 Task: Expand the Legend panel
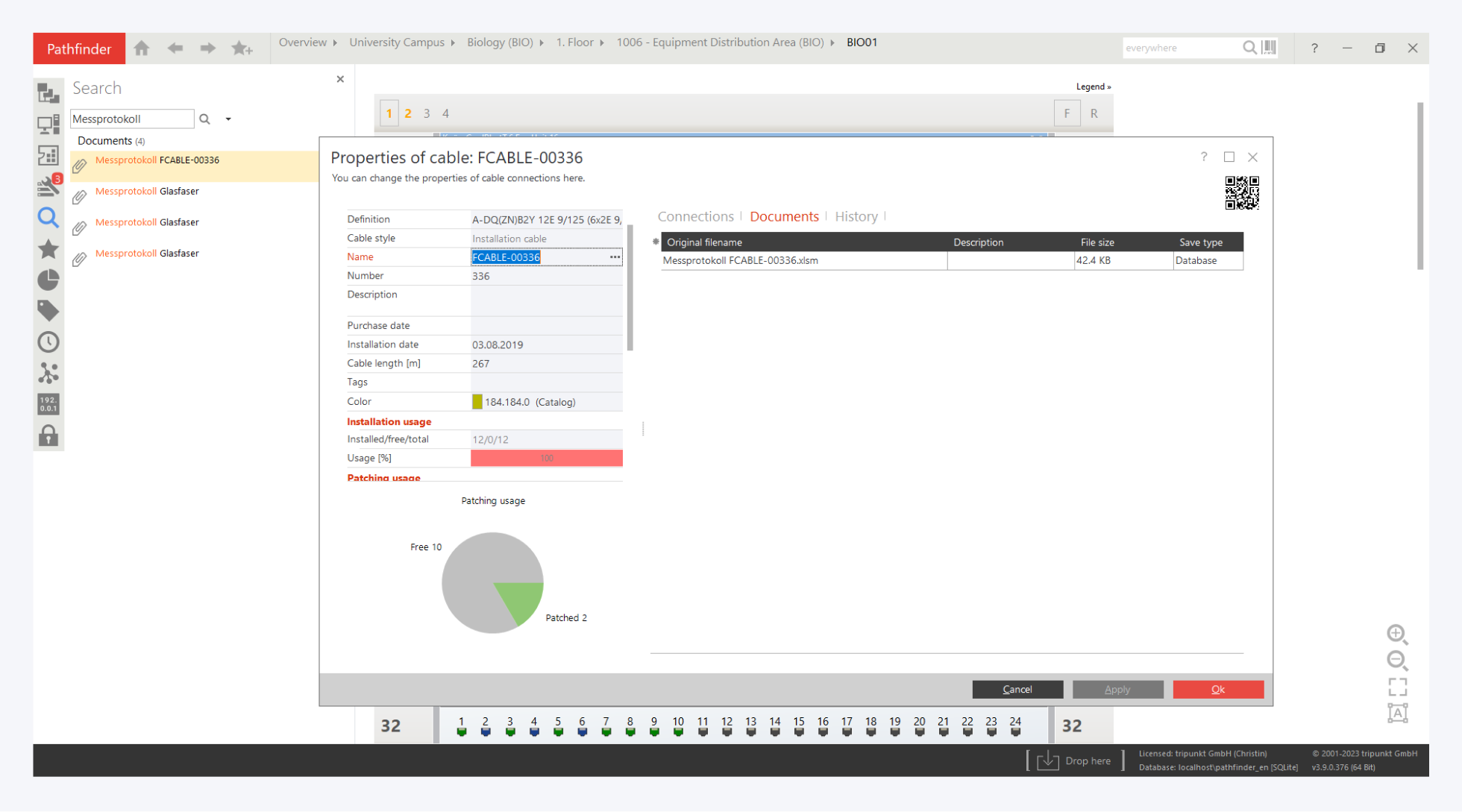(x=1093, y=86)
